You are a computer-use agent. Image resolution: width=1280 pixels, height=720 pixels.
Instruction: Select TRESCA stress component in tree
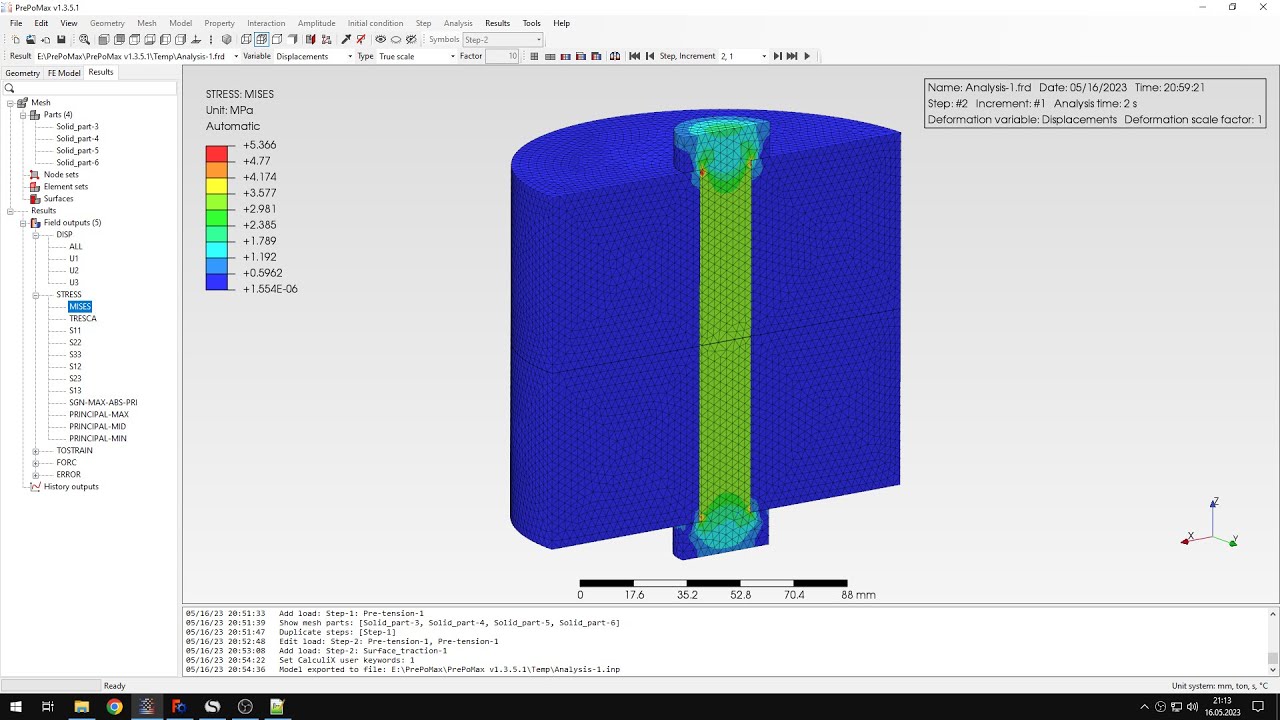83,319
